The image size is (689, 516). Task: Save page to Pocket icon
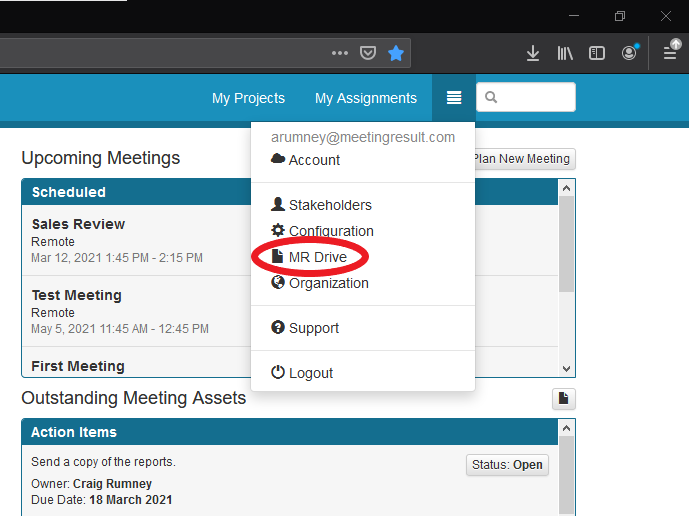368,53
